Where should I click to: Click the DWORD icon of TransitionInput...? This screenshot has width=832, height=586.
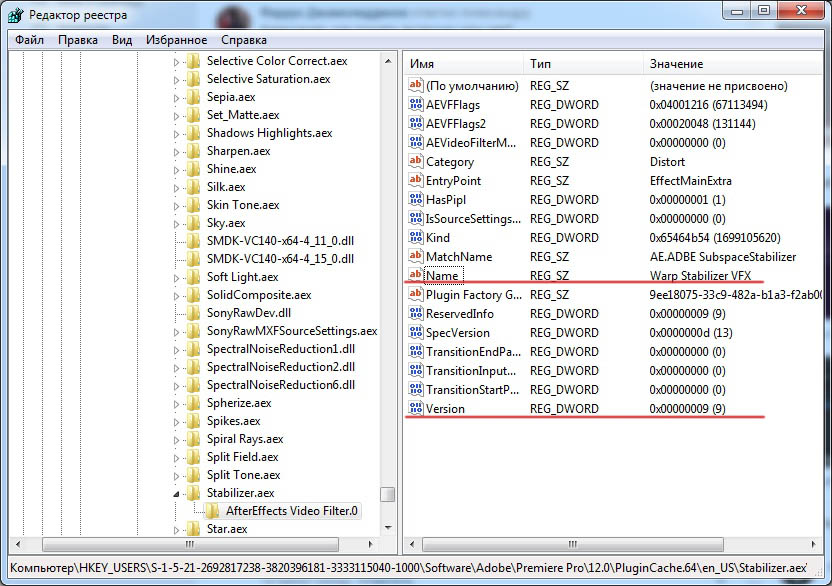pyautogui.click(x=415, y=370)
